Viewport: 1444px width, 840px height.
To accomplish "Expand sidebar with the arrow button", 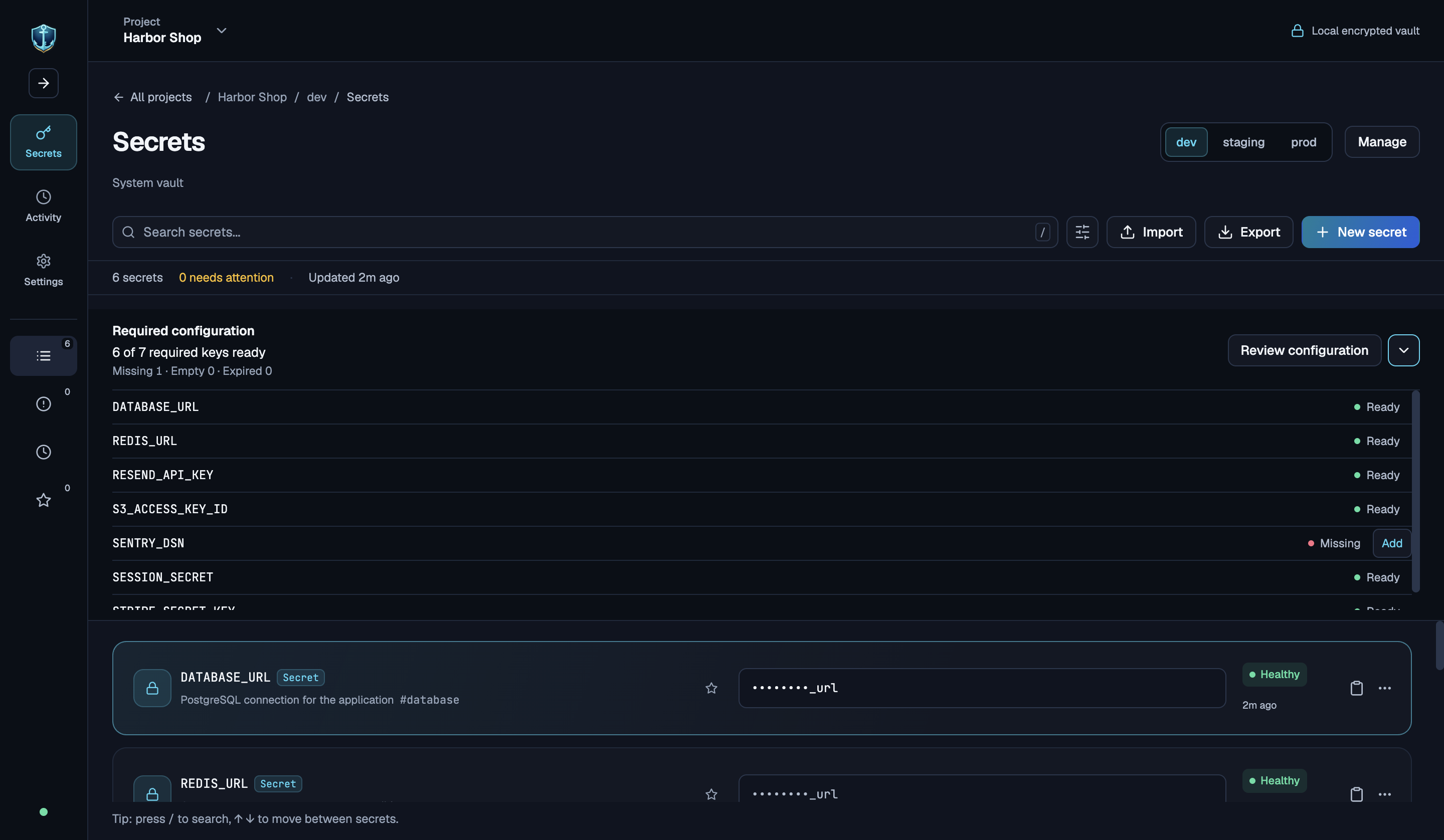I will (44, 83).
